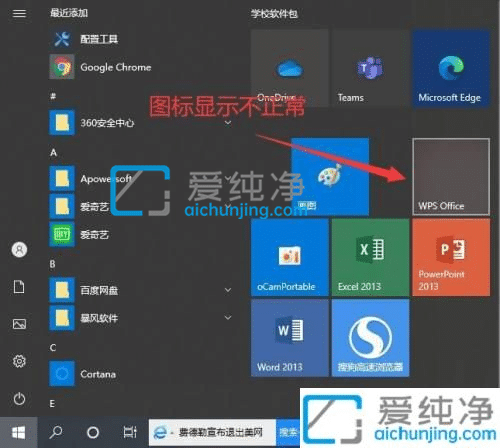
Task: Click the Cortana circle on taskbar
Action: click(x=93, y=432)
